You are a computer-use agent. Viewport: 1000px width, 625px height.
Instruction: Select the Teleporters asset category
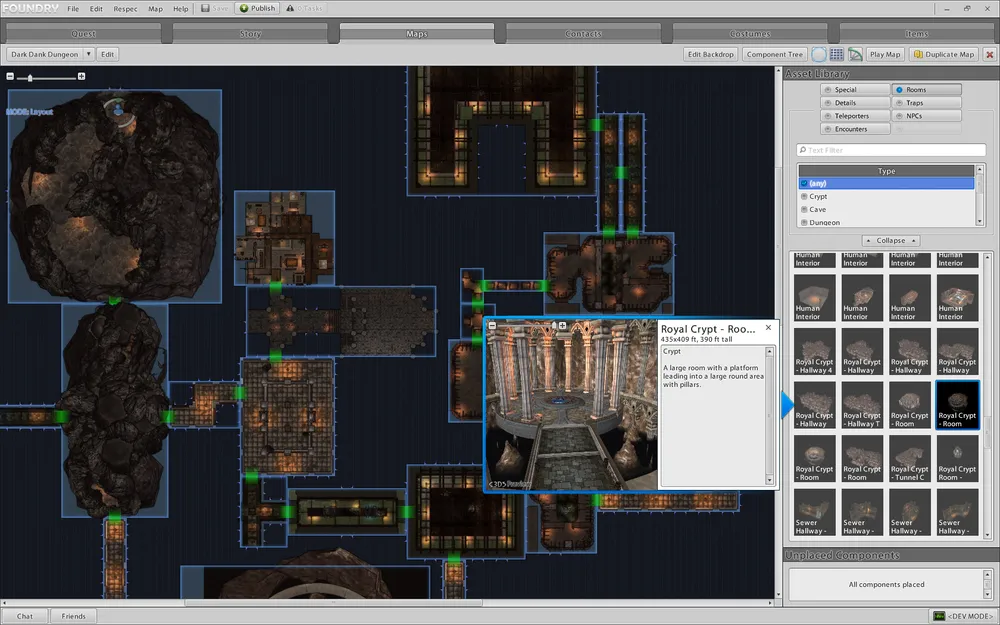click(852, 116)
